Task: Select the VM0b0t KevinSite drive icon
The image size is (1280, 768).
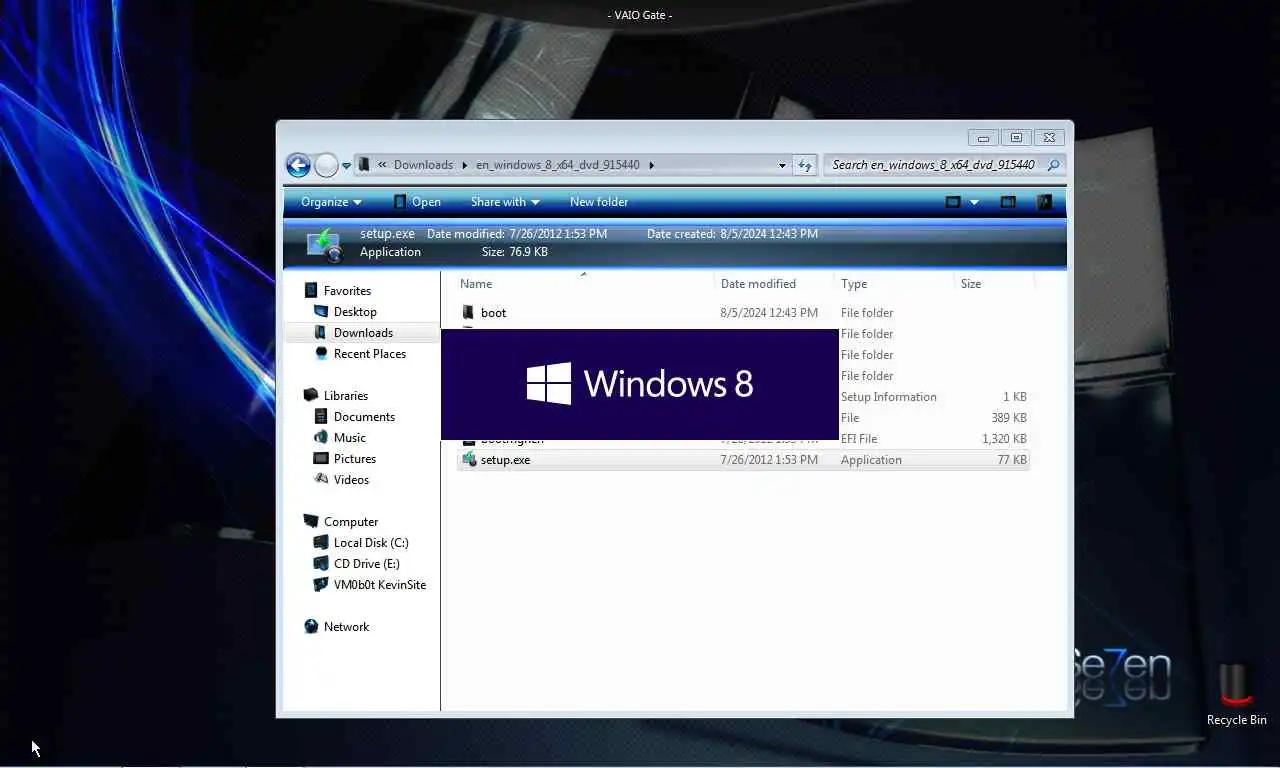Action: click(x=321, y=584)
